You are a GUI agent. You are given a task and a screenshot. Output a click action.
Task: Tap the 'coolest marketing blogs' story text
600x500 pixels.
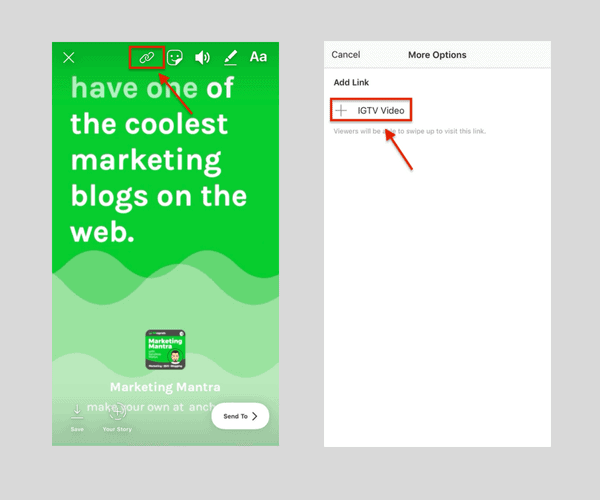pyautogui.click(x=159, y=159)
